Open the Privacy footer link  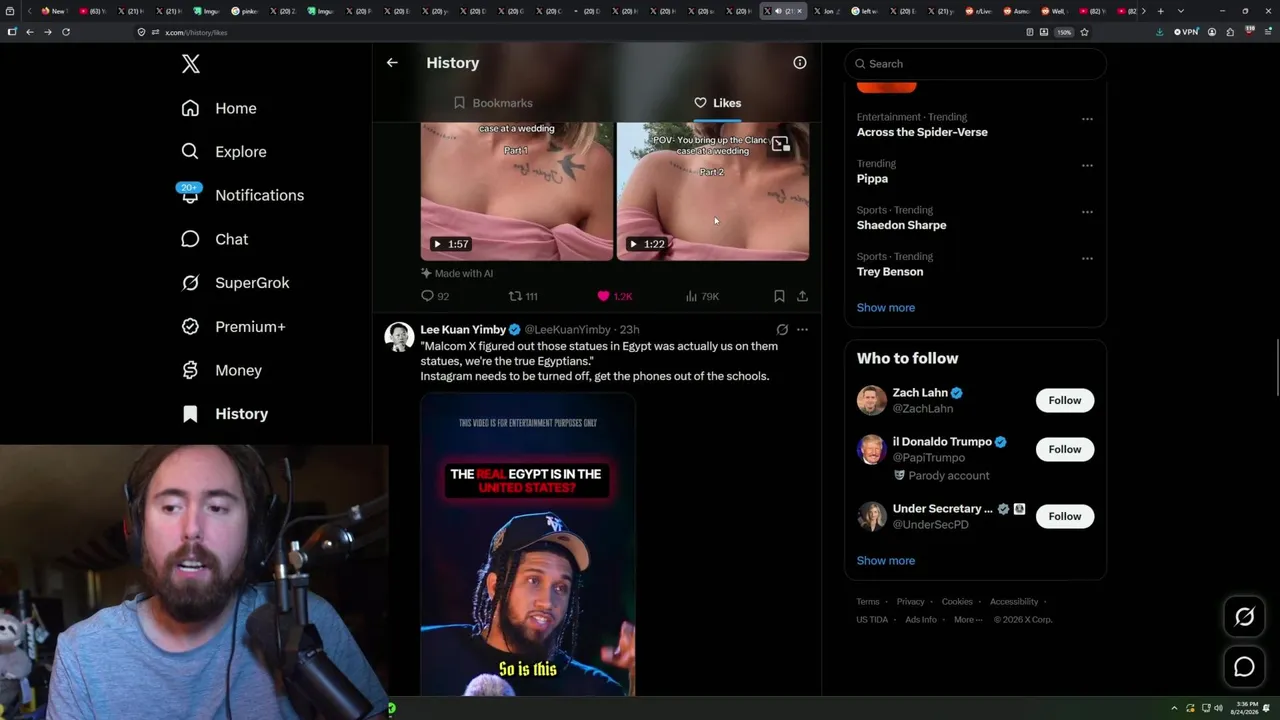[911, 602]
